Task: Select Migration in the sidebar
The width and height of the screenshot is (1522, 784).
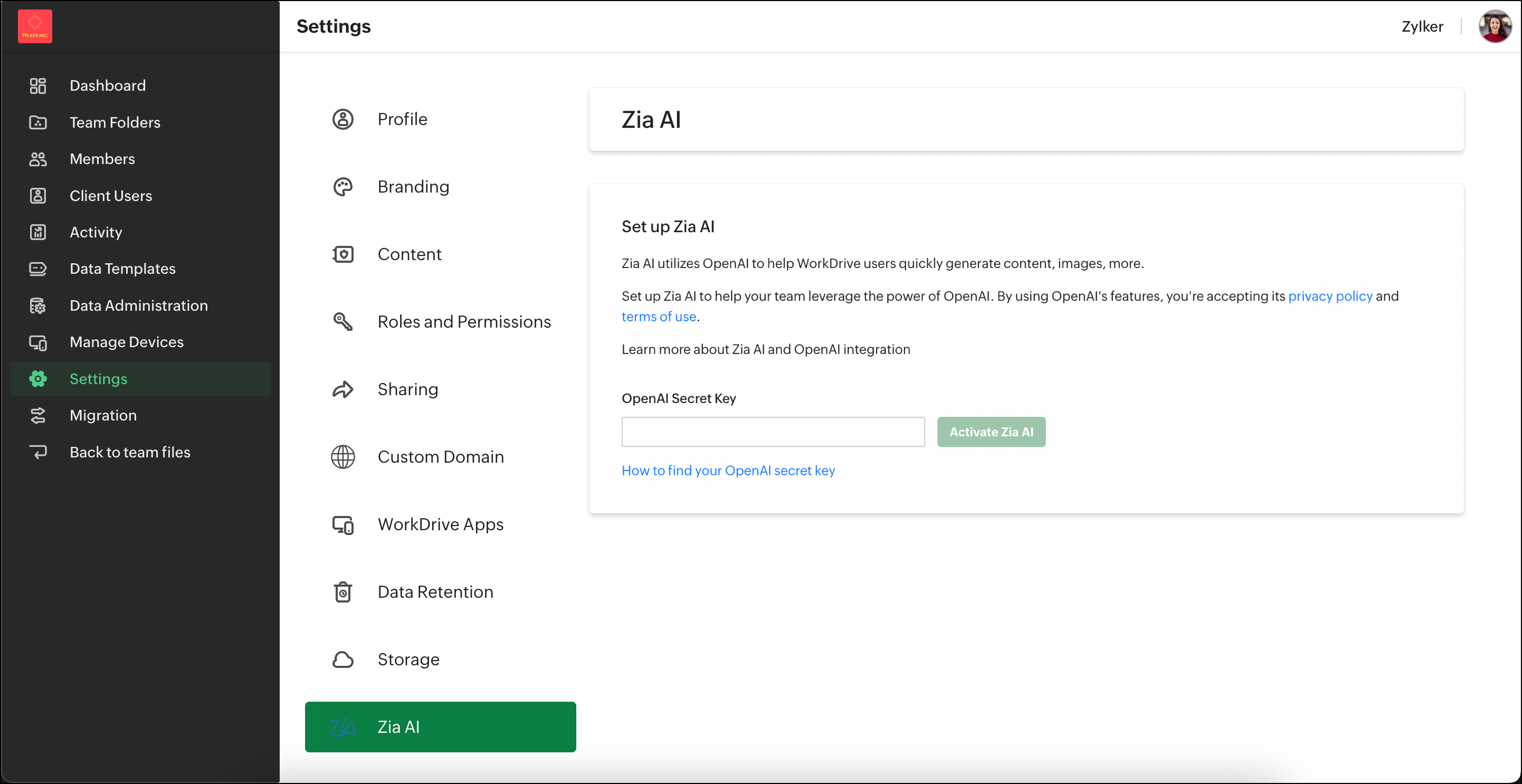Action: 140,415
